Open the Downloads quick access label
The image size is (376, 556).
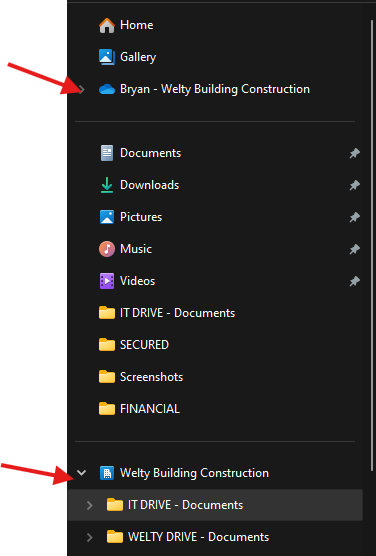[149, 185]
